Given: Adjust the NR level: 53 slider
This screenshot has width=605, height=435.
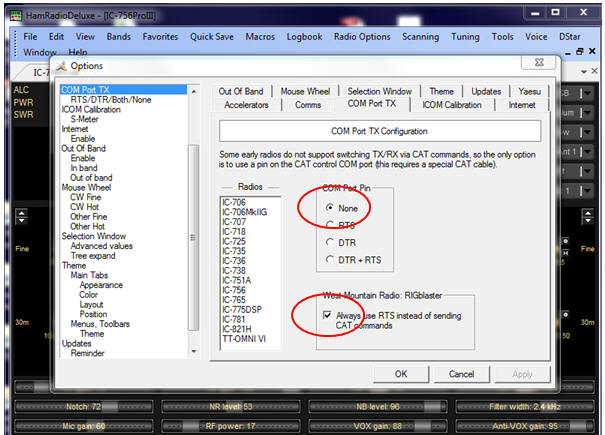Looking at the screenshot, I should click(231, 406).
